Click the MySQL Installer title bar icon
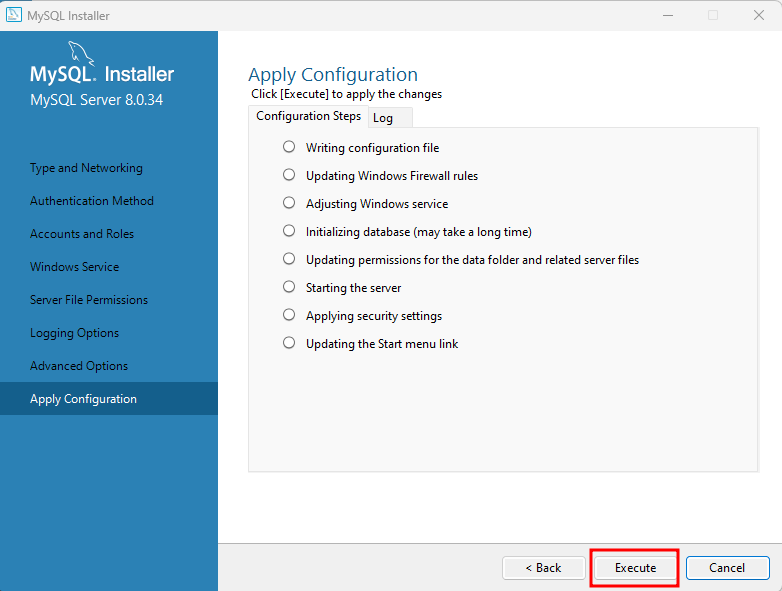The height and width of the screenshot is (591, 782). tap(13, 15)
